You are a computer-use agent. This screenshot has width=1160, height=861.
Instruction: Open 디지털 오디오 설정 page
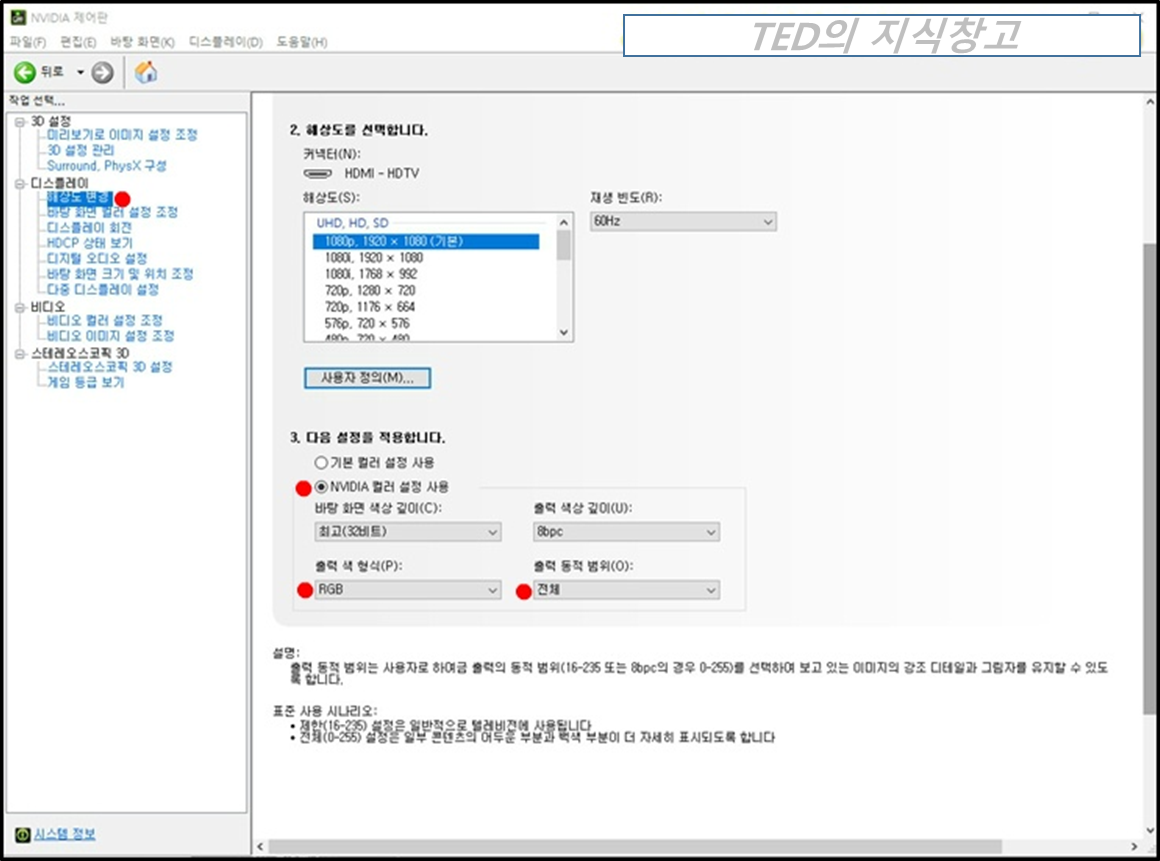coord(97,258)
